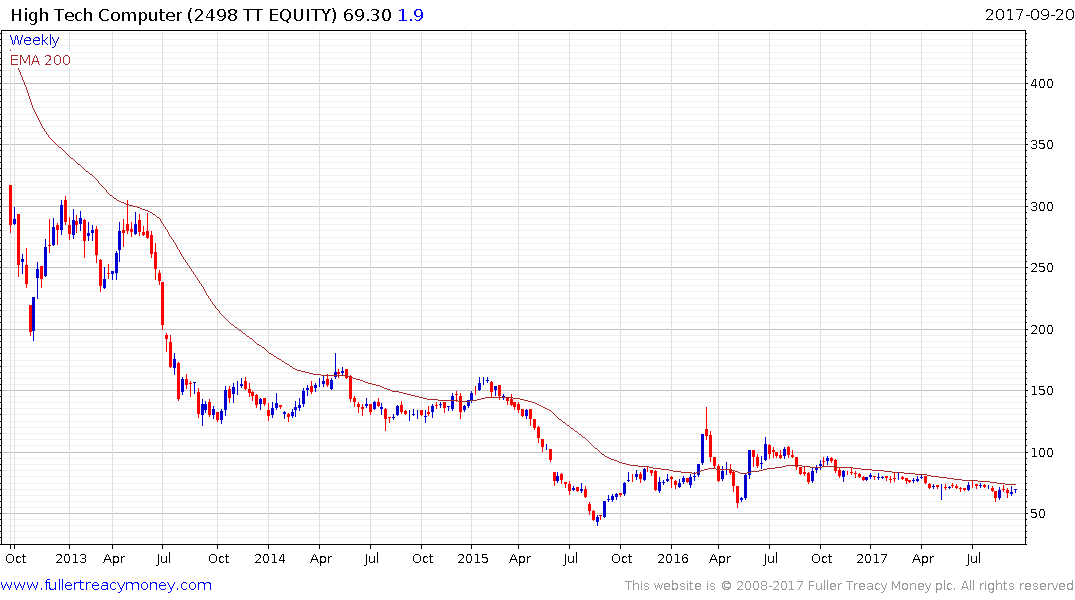Click the 2013 time axis label
This screenshot has height=600, width=1075.
pyautogui.click(x=71, y=558)
